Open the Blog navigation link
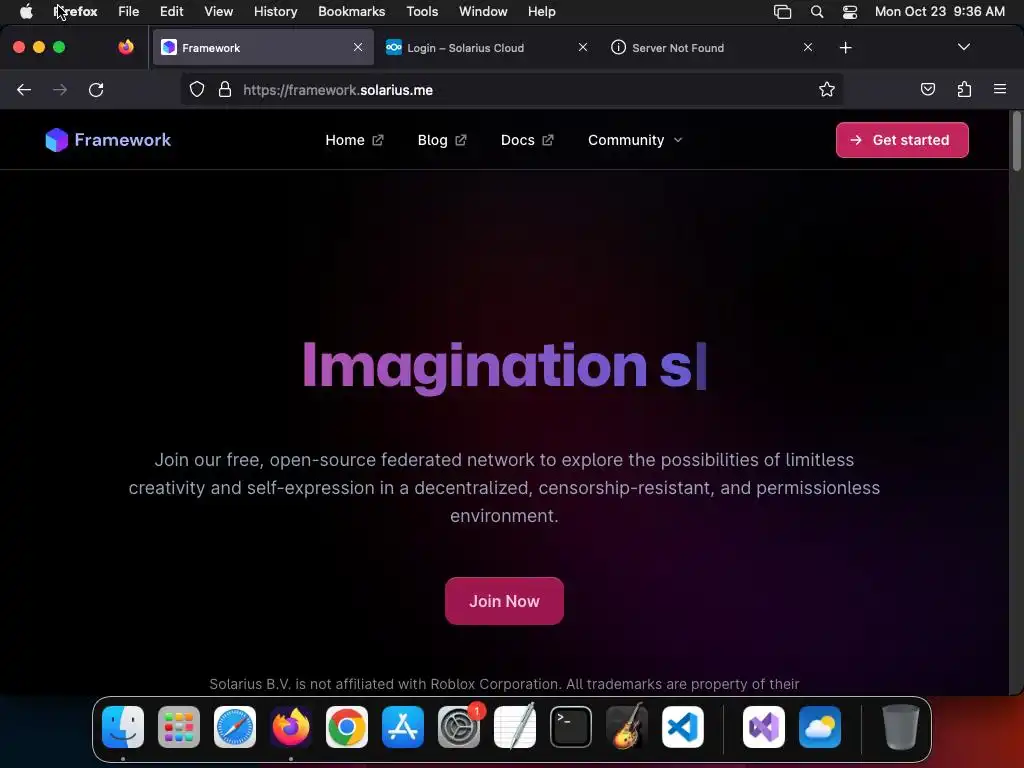Viewport: 1024px width, 768px height. [442, 140]
